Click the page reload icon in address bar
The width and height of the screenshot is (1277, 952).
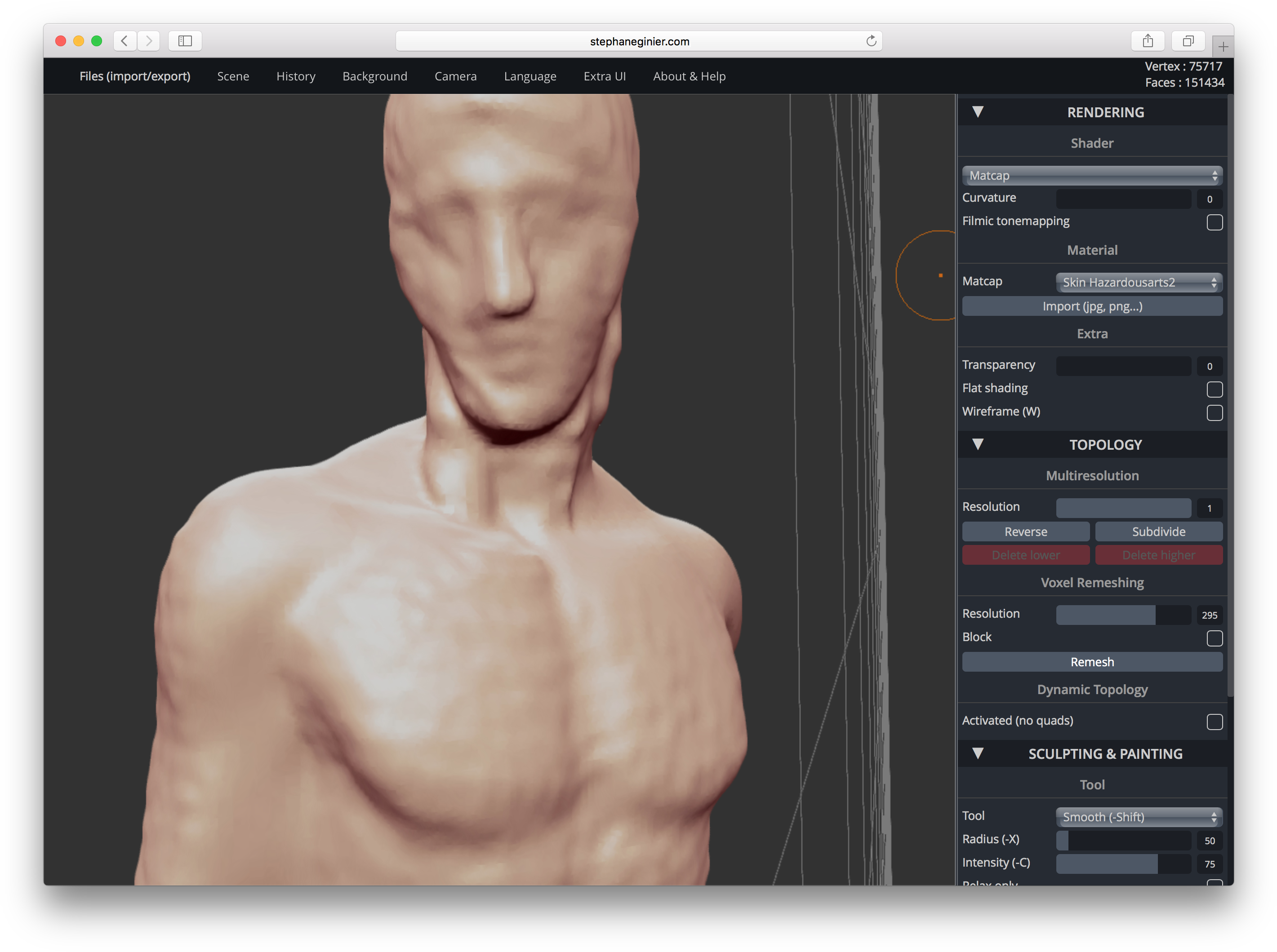[871, 41]
